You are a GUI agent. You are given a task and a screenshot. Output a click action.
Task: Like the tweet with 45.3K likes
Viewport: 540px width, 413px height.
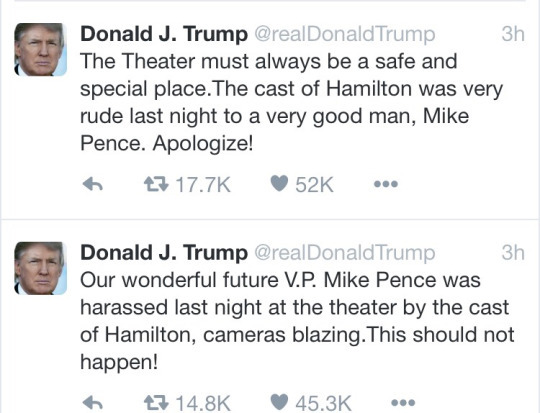click(279, 402)
